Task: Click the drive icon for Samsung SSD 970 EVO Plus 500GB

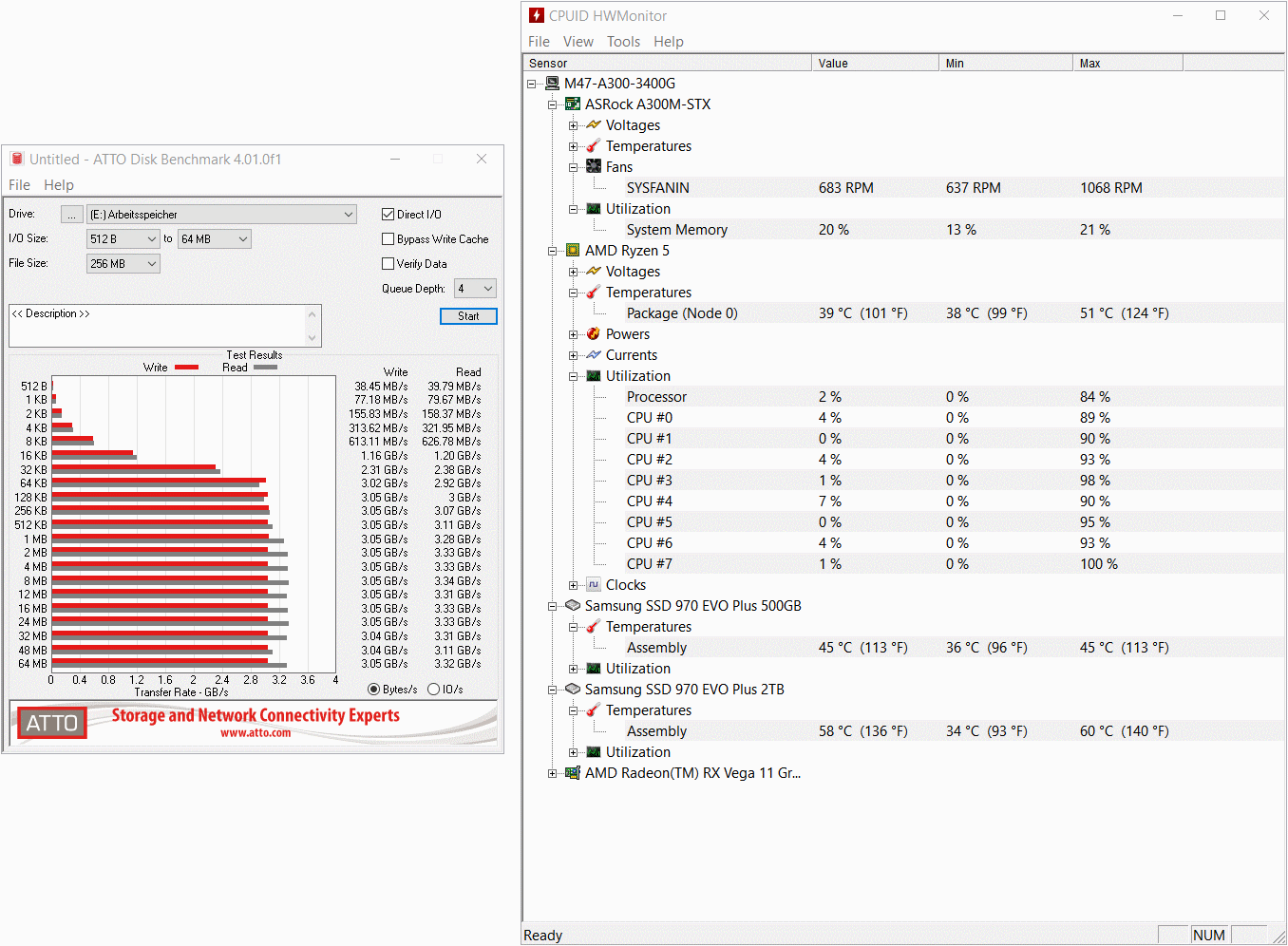Action: [573, 606]
